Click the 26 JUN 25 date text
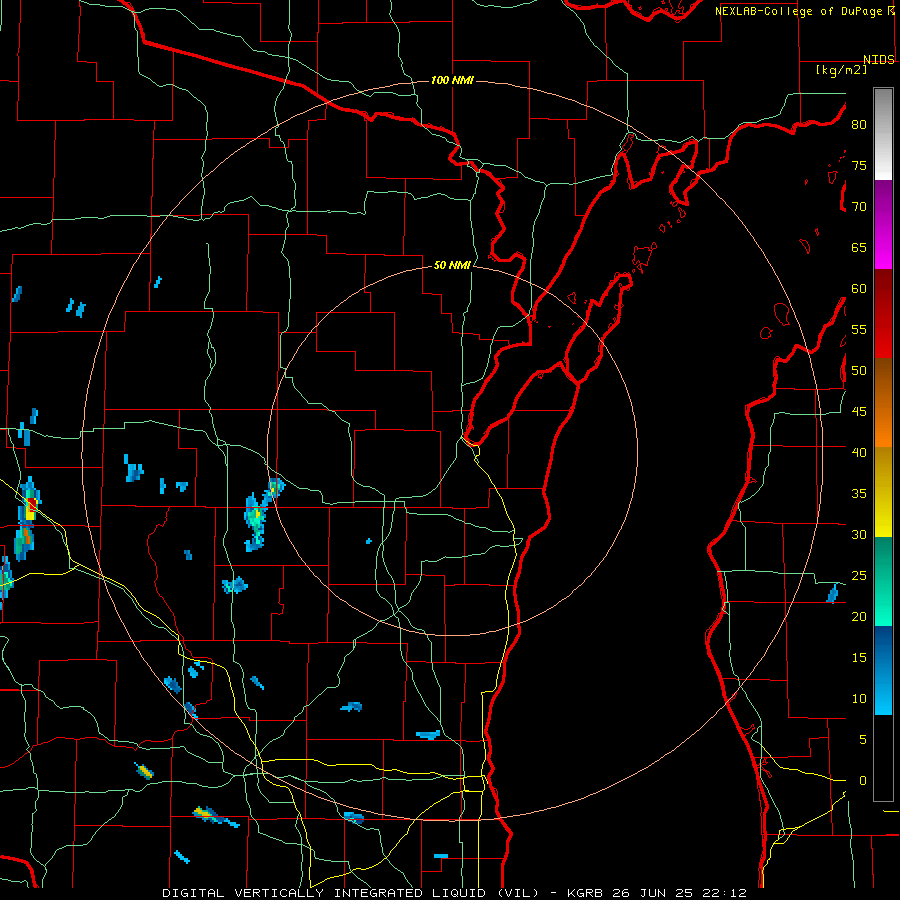Viewport: 900px width, 900px height. click(653, 893)
